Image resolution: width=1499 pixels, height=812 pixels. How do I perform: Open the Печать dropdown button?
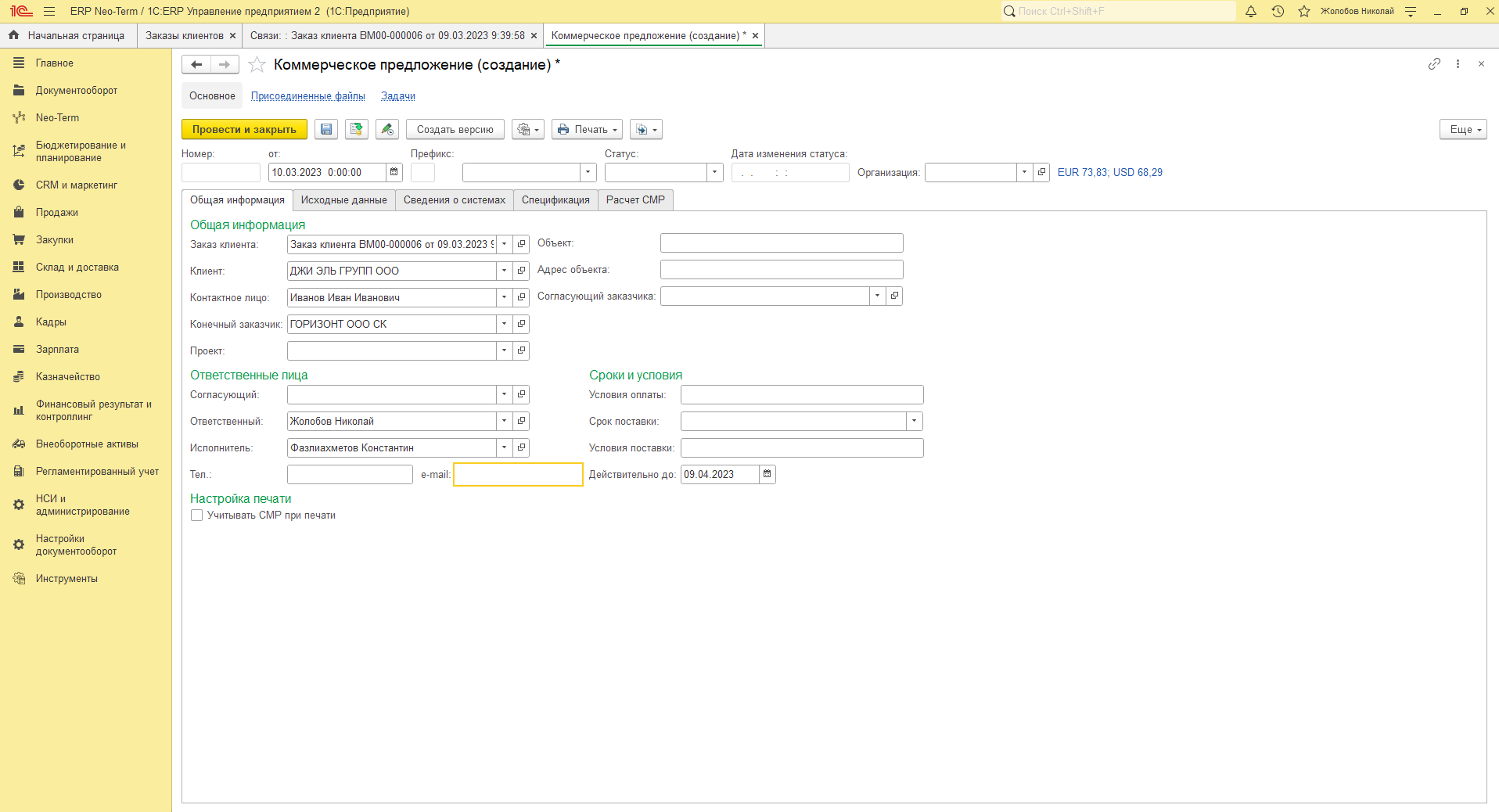tap(588, 130)
